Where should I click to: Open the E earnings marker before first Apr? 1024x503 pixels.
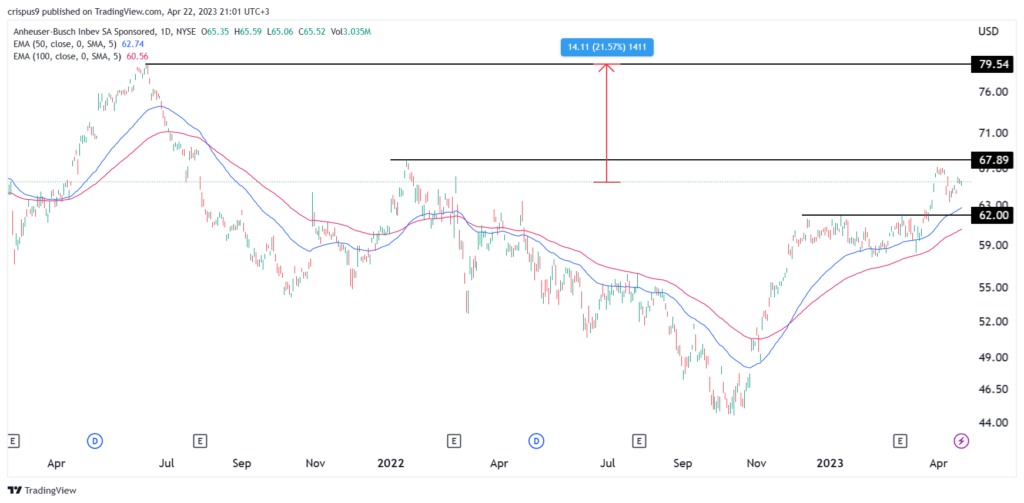(x=12, y=442)
